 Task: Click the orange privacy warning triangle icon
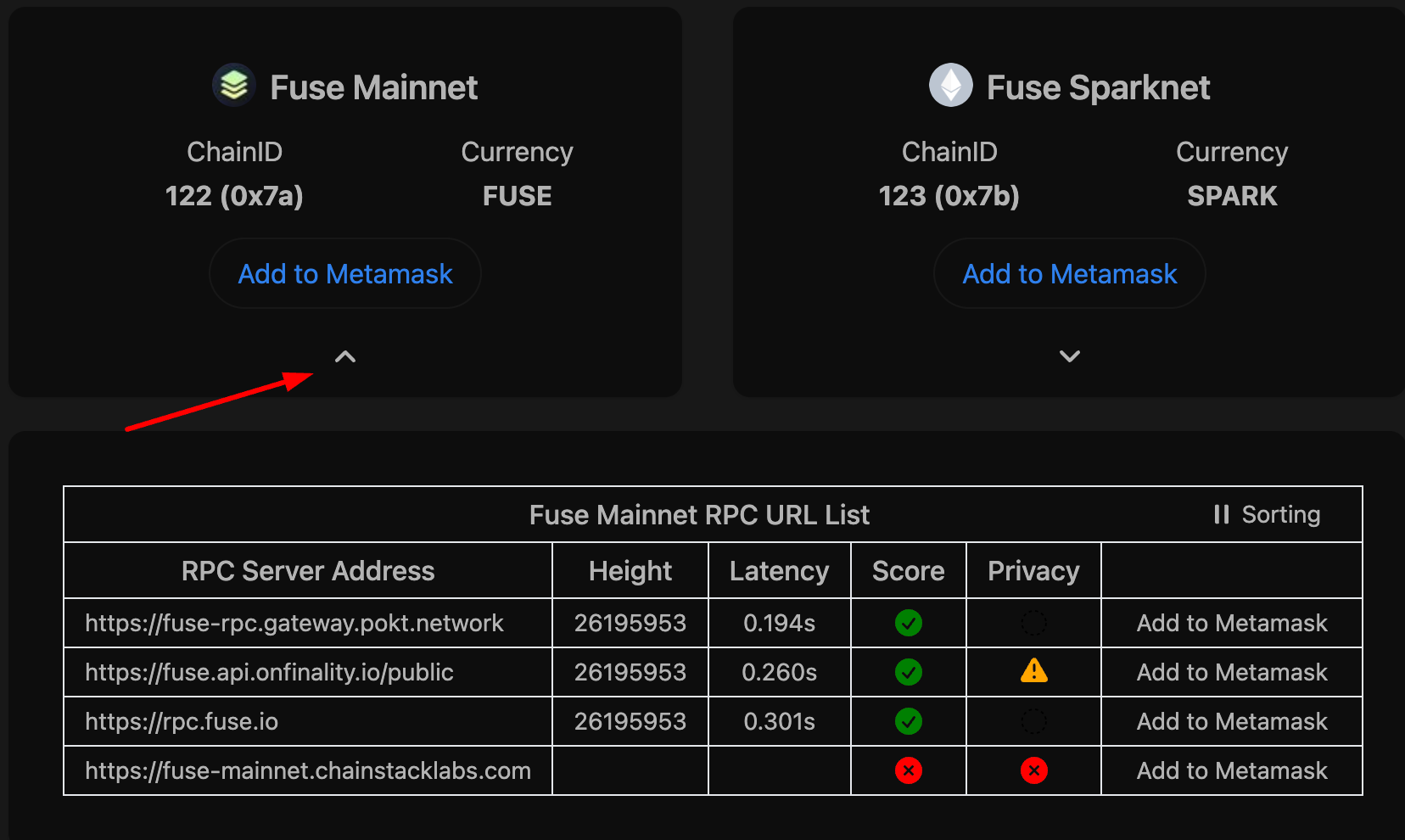point(1033,671)
